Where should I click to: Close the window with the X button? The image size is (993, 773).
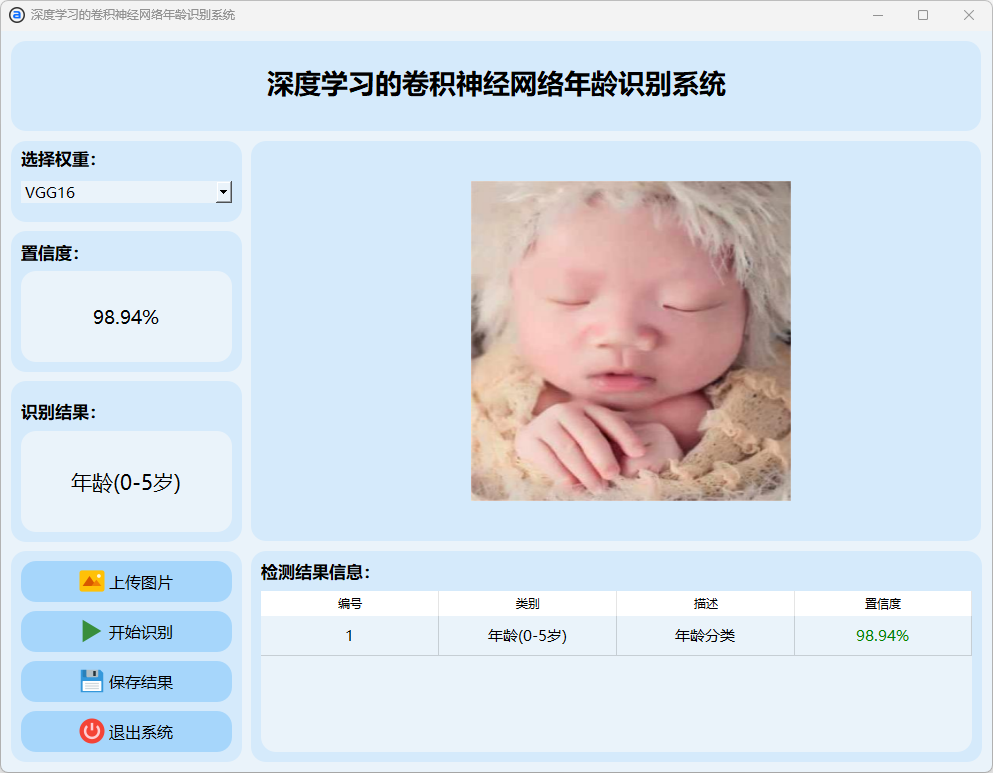point(968,15)
